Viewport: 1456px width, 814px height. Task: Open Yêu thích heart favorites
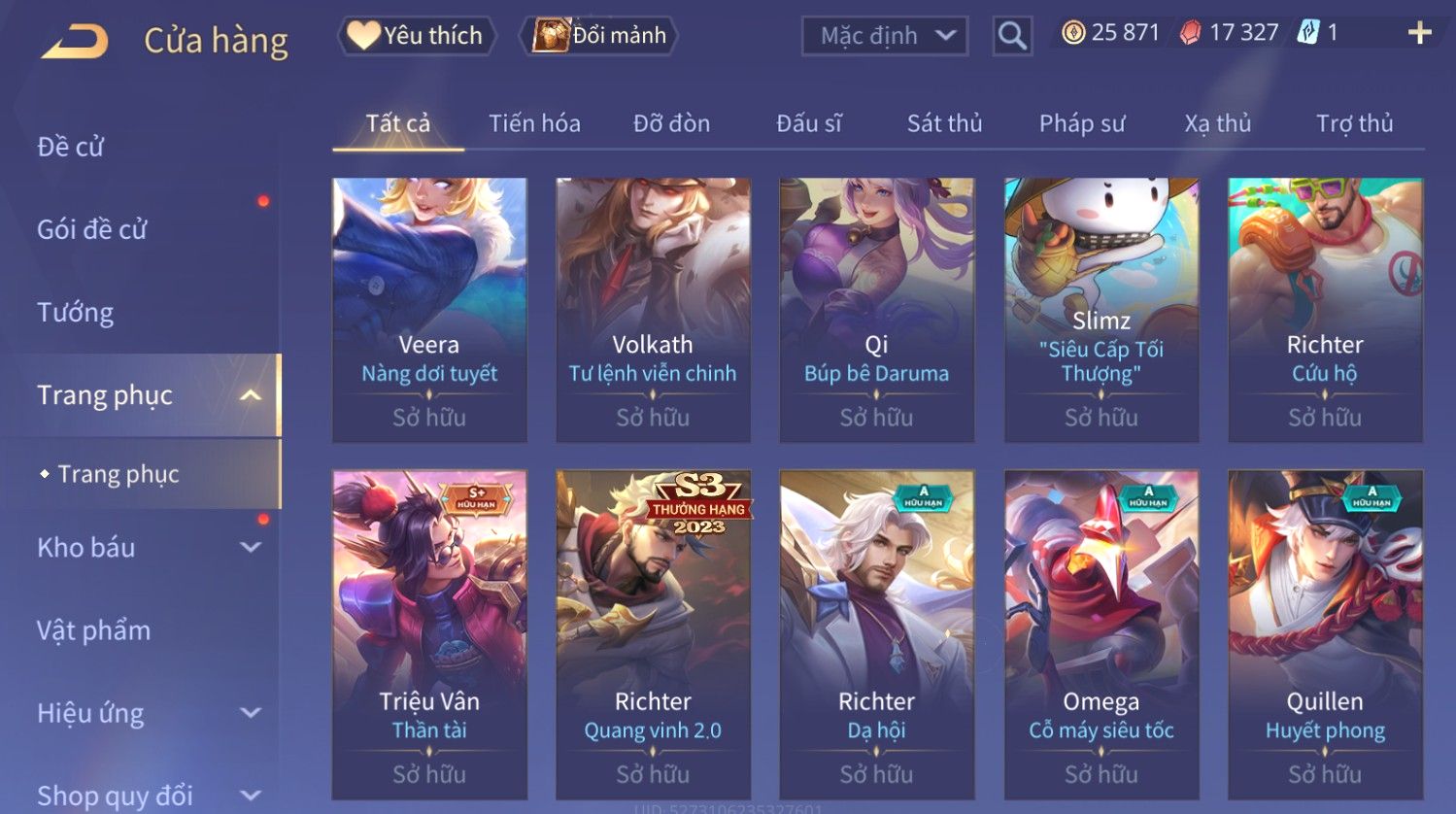click(x=417, y=36)
